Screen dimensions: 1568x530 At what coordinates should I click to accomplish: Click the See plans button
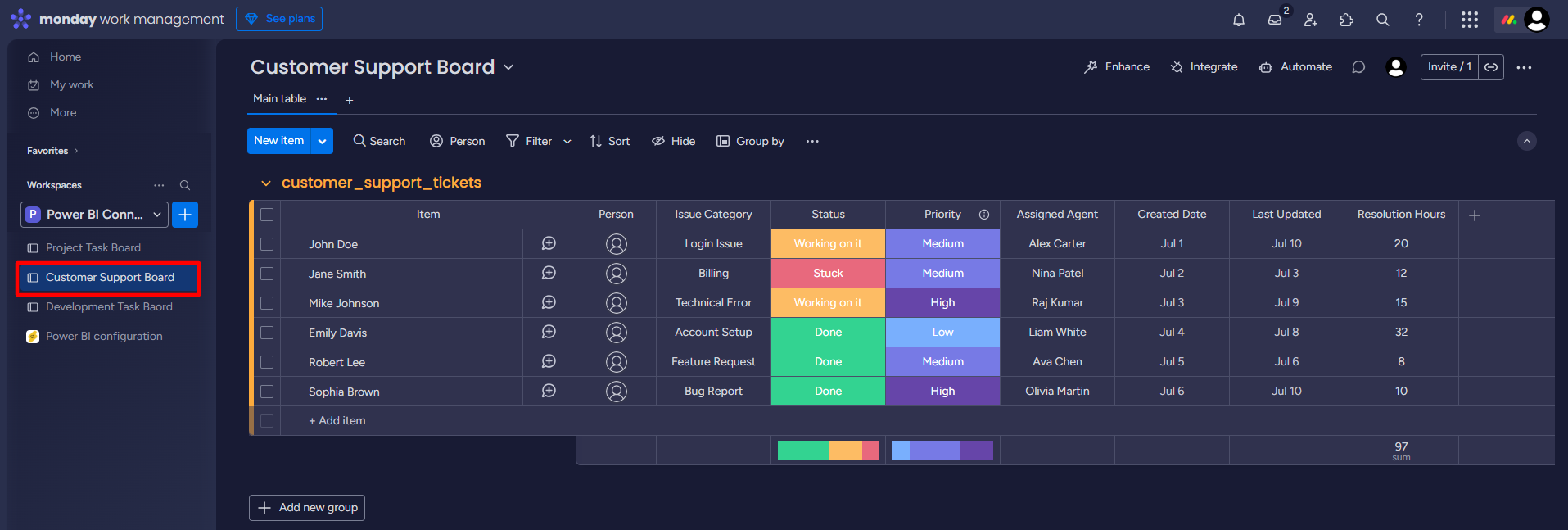coord(279,19)
